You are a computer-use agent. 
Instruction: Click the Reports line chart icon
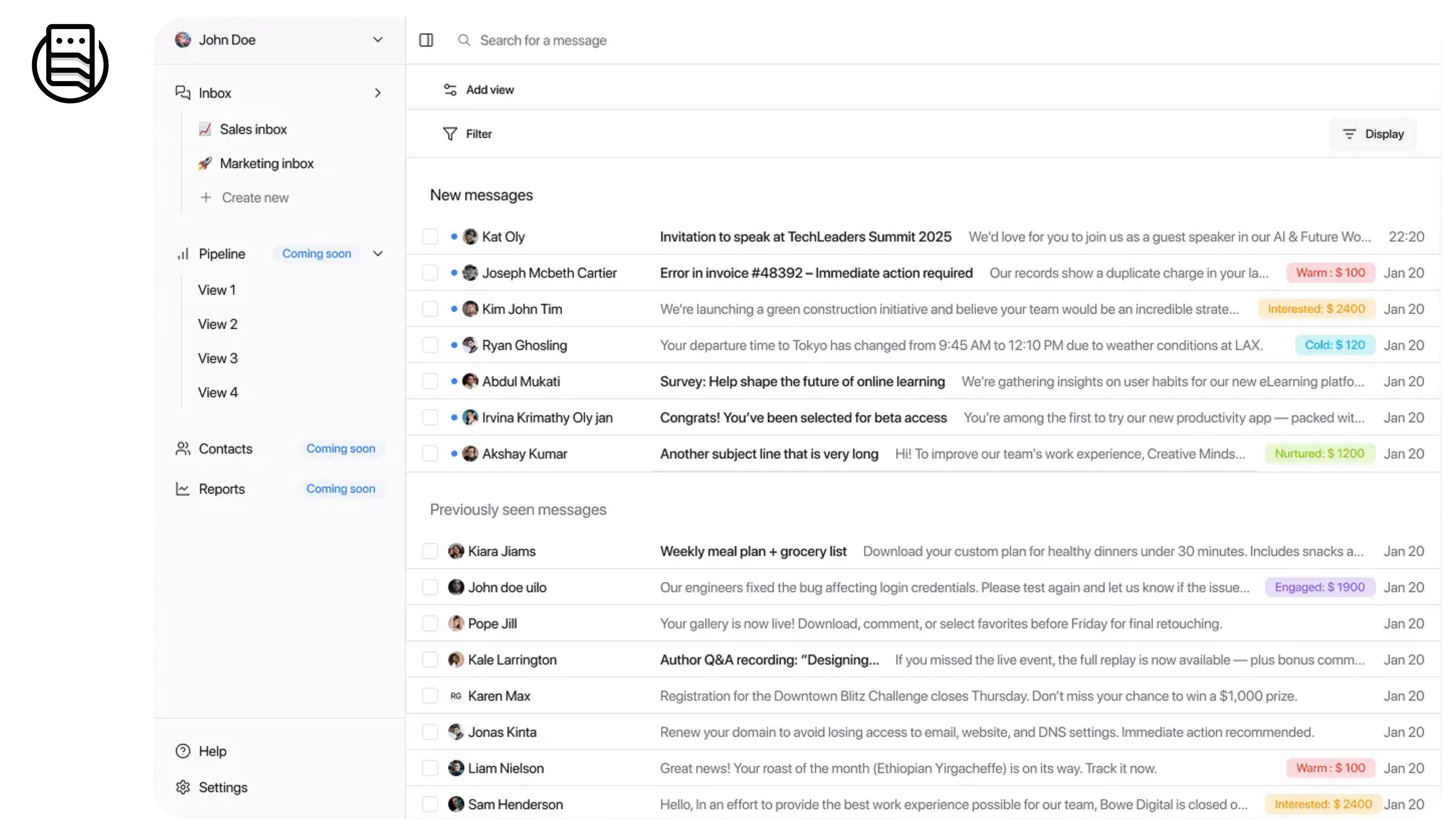pyautogui.click(x=183, y=489)
